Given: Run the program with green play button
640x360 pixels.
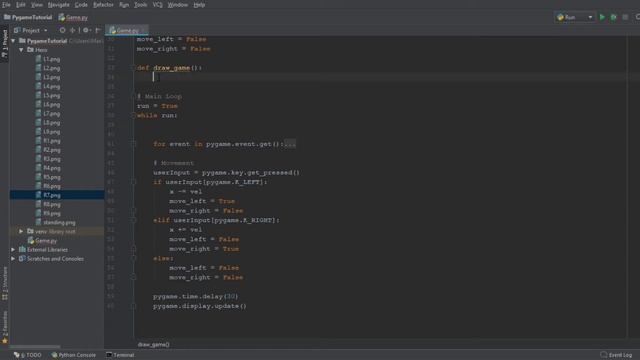Looking at the screenshot, I should tap(602, 17).
